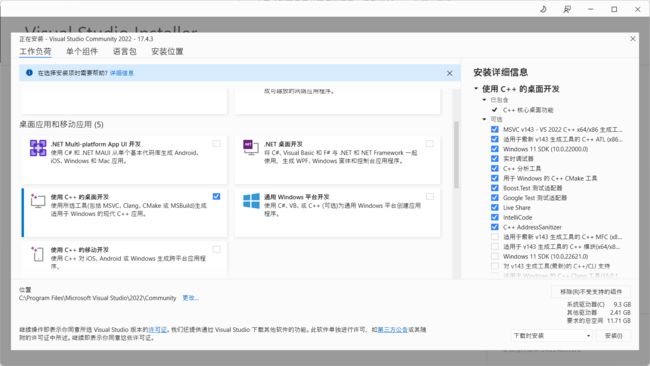Maximize the Visual Studio Installer window

point(614,9)
